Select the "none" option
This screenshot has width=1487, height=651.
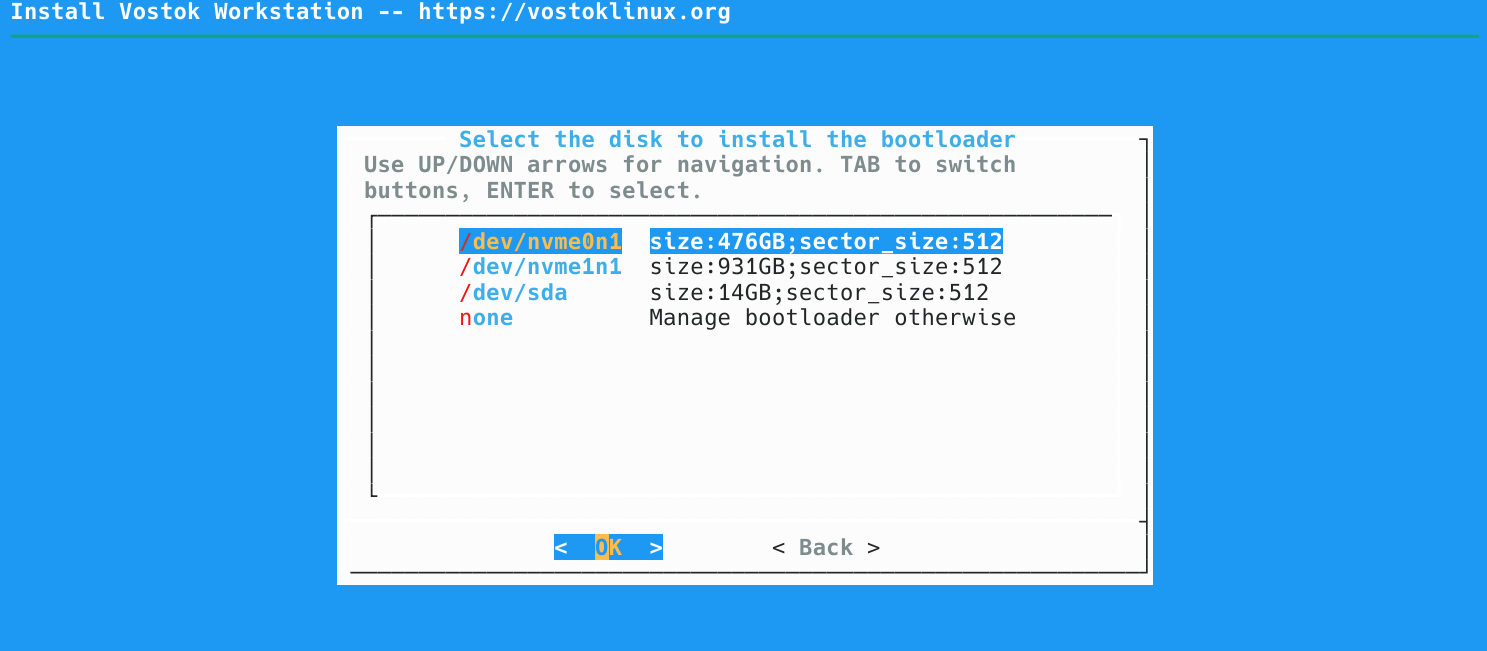point(485,317)
